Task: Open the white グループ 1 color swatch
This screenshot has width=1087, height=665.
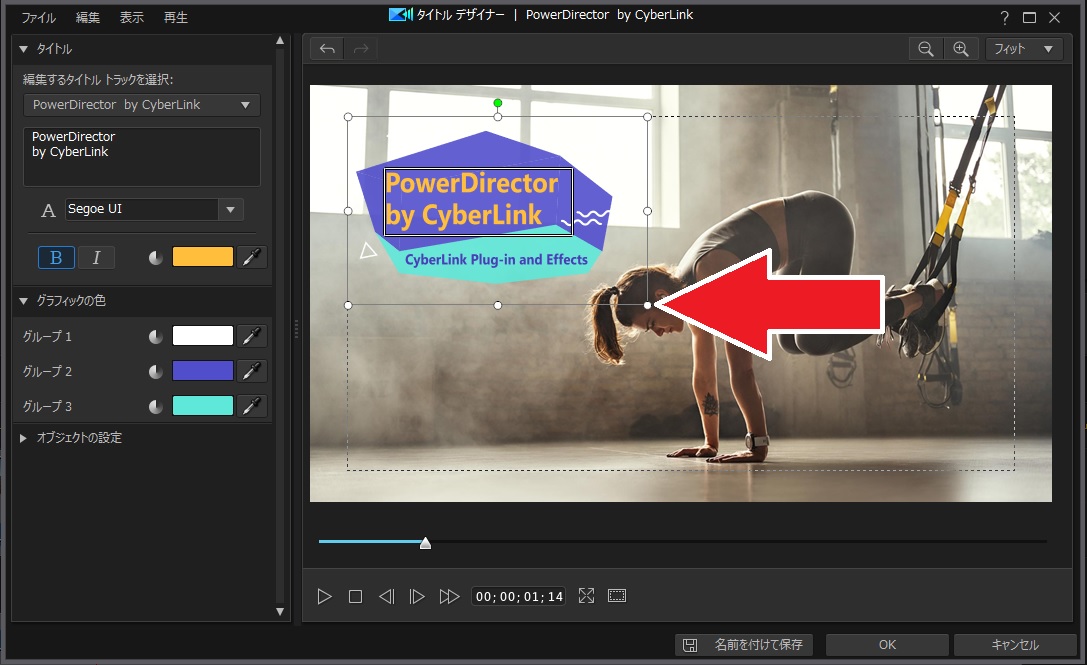Action: click(x=202, y=336)
